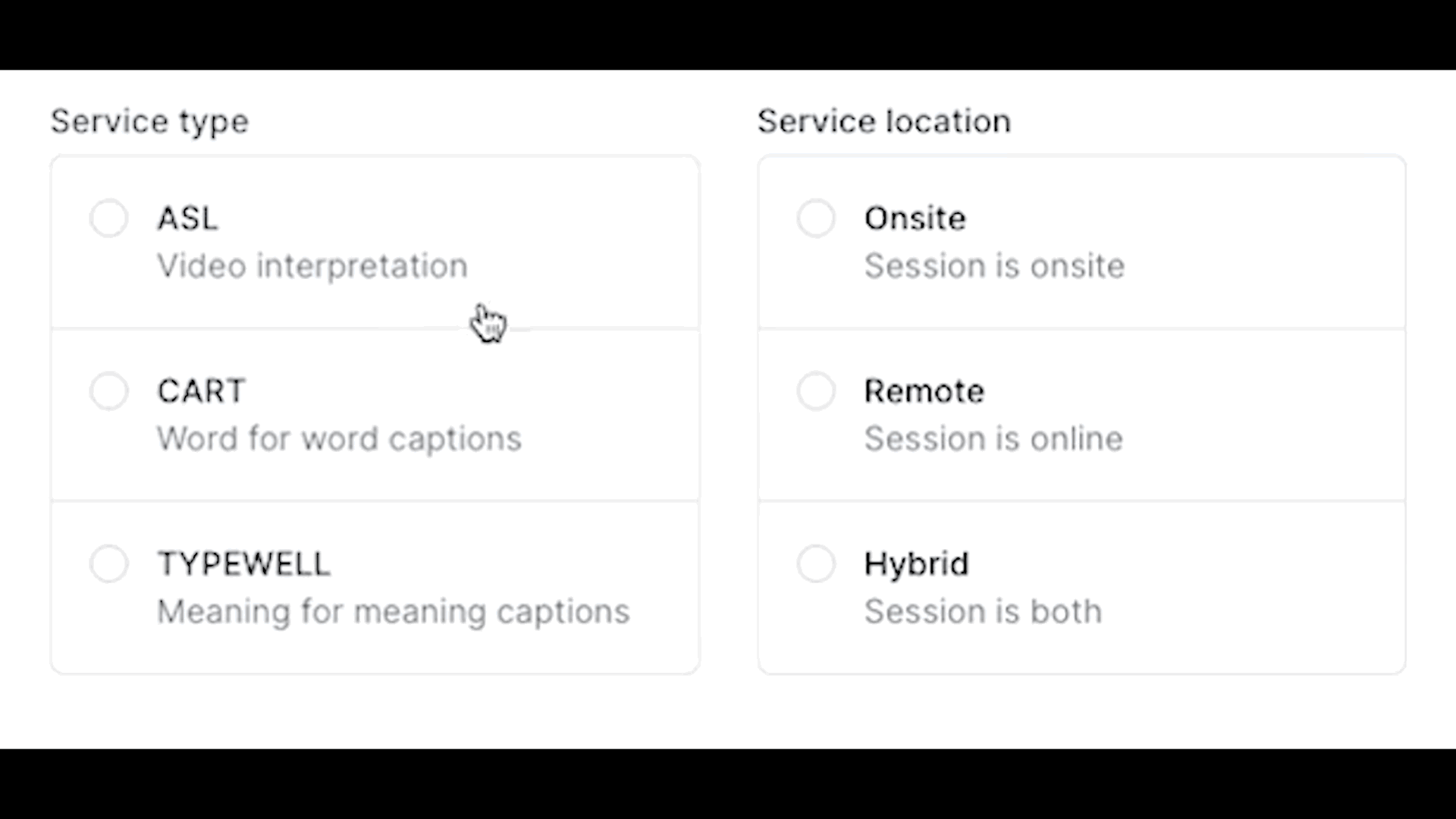
Task: Click the Session is both description
Action: [983, 612]
